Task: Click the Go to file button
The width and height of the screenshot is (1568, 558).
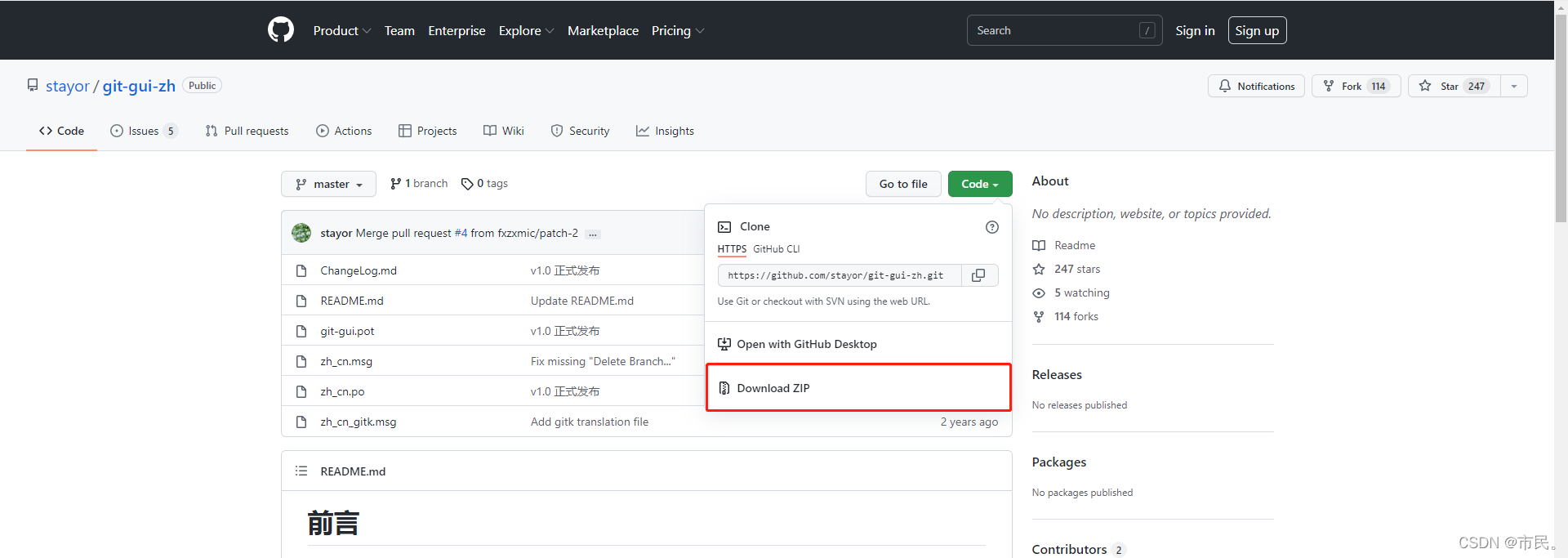Action: [903, 184]
